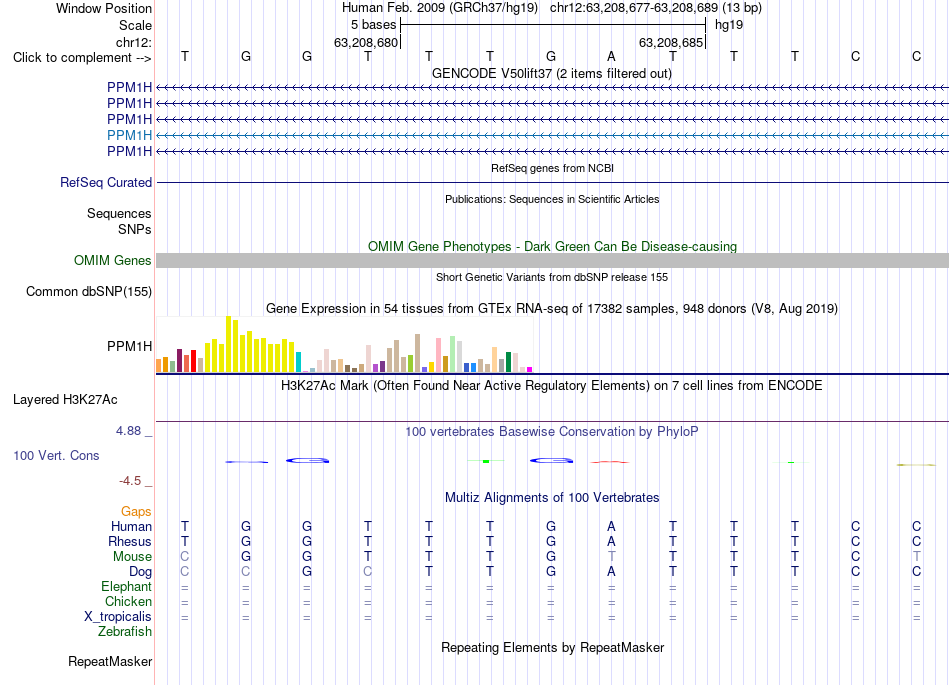Screen dimensions: 950x685
Task: Click the OMIM Genes track label
Action: pos(112,260)
